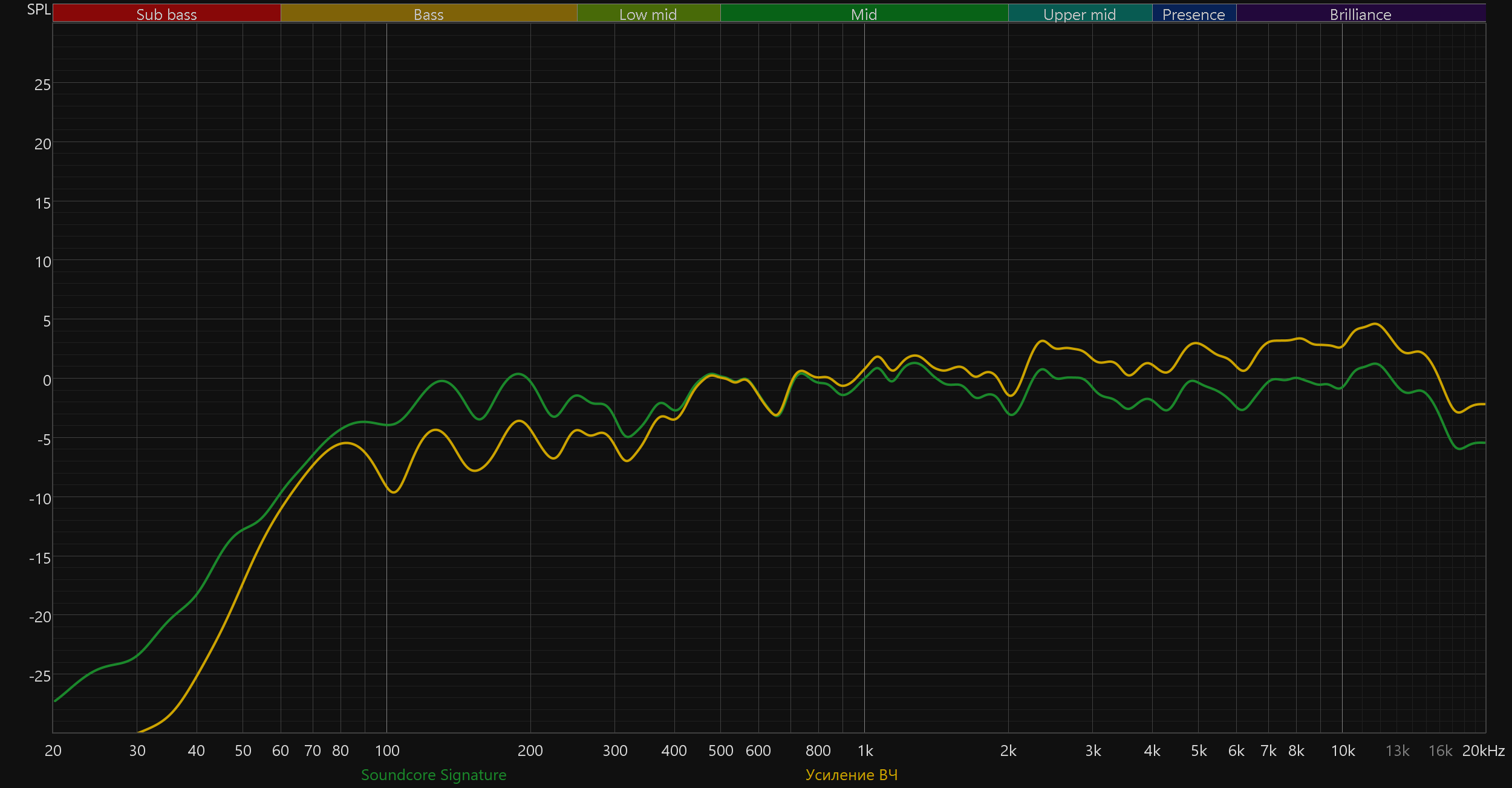This screenshot has height=788, width=1512.
Task: Click the 10k frequency axis label
Action: [x=1343, y=751]
